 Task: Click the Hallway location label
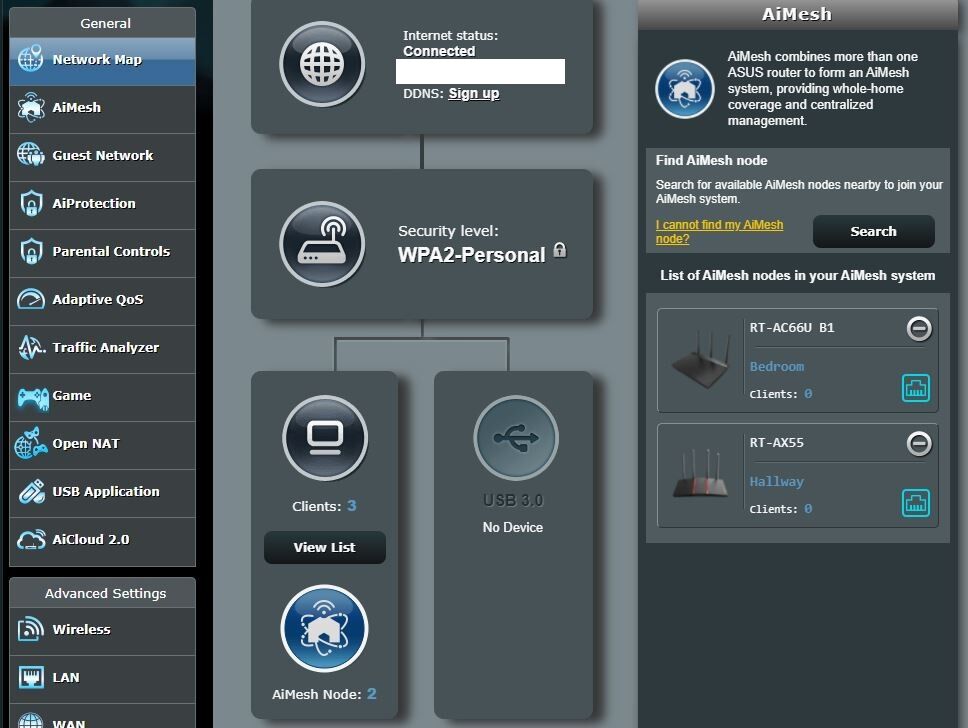(777, 482)
